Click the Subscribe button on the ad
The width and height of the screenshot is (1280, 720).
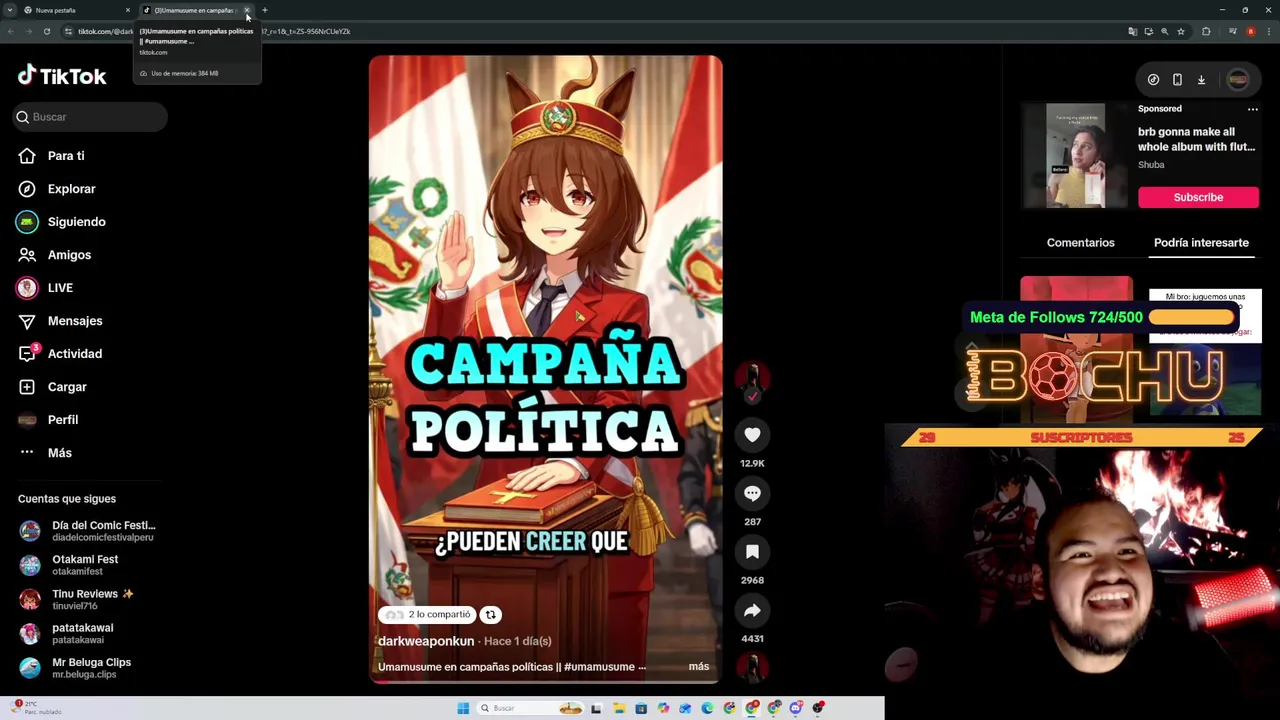pyautogui.click(x=1198, y=197)
